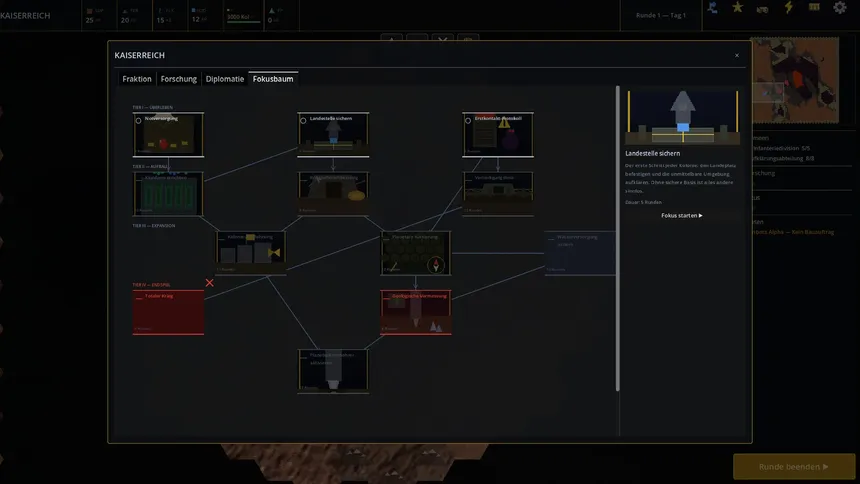Select the Totaler Krieg focus node
The image size is (860, 484).
click(168, 312)
